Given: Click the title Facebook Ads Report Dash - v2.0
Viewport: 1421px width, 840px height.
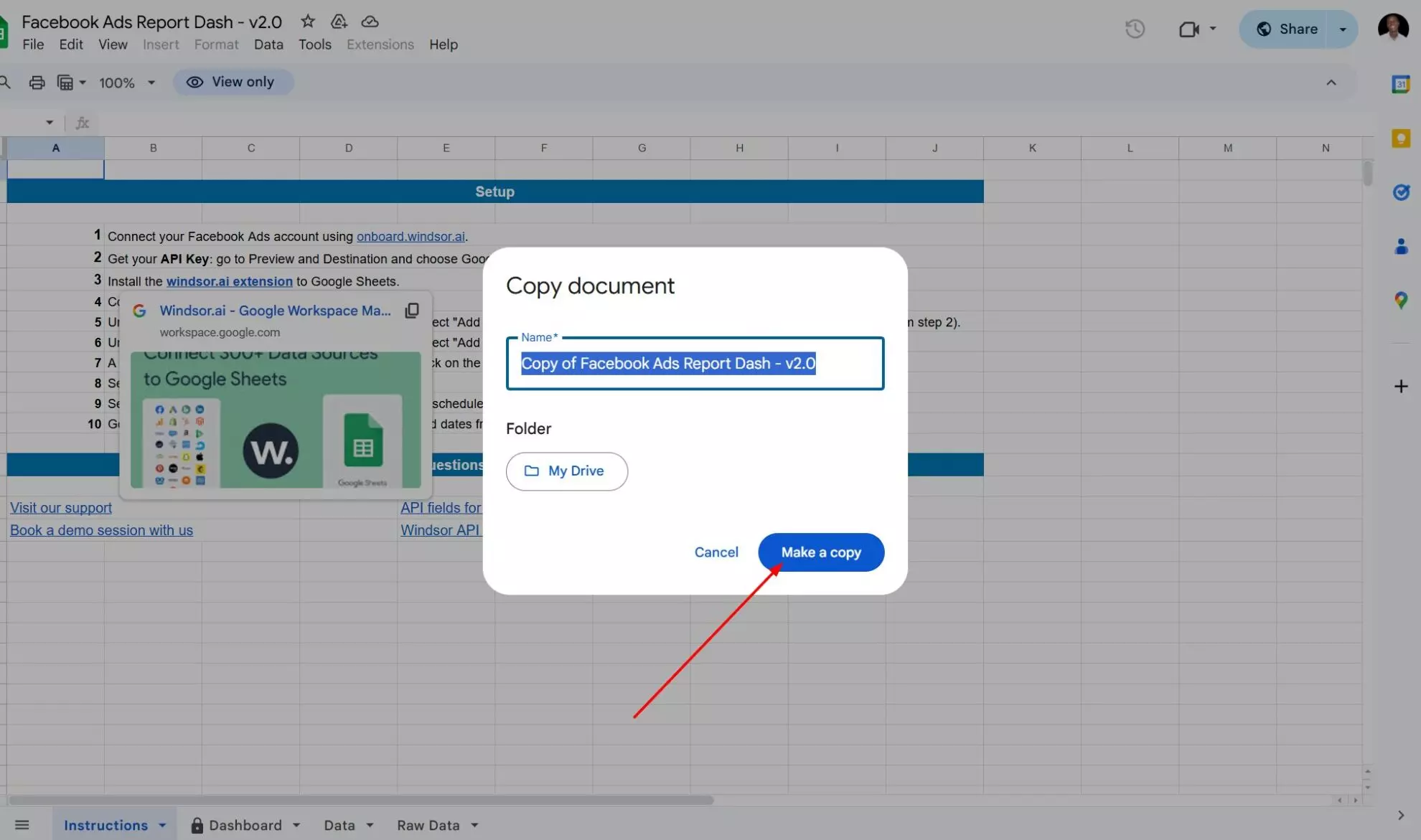Looking at the screenshot, I should 151,22.
